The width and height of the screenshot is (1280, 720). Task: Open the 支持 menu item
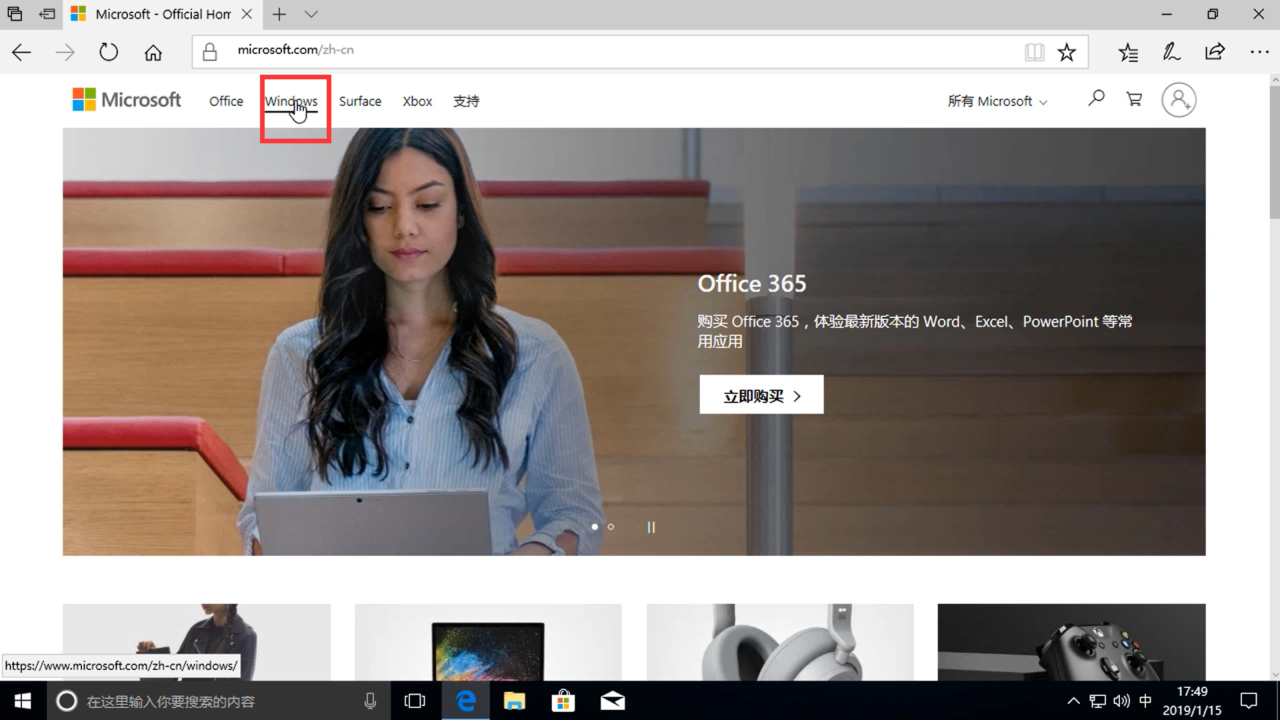(466, 101)
